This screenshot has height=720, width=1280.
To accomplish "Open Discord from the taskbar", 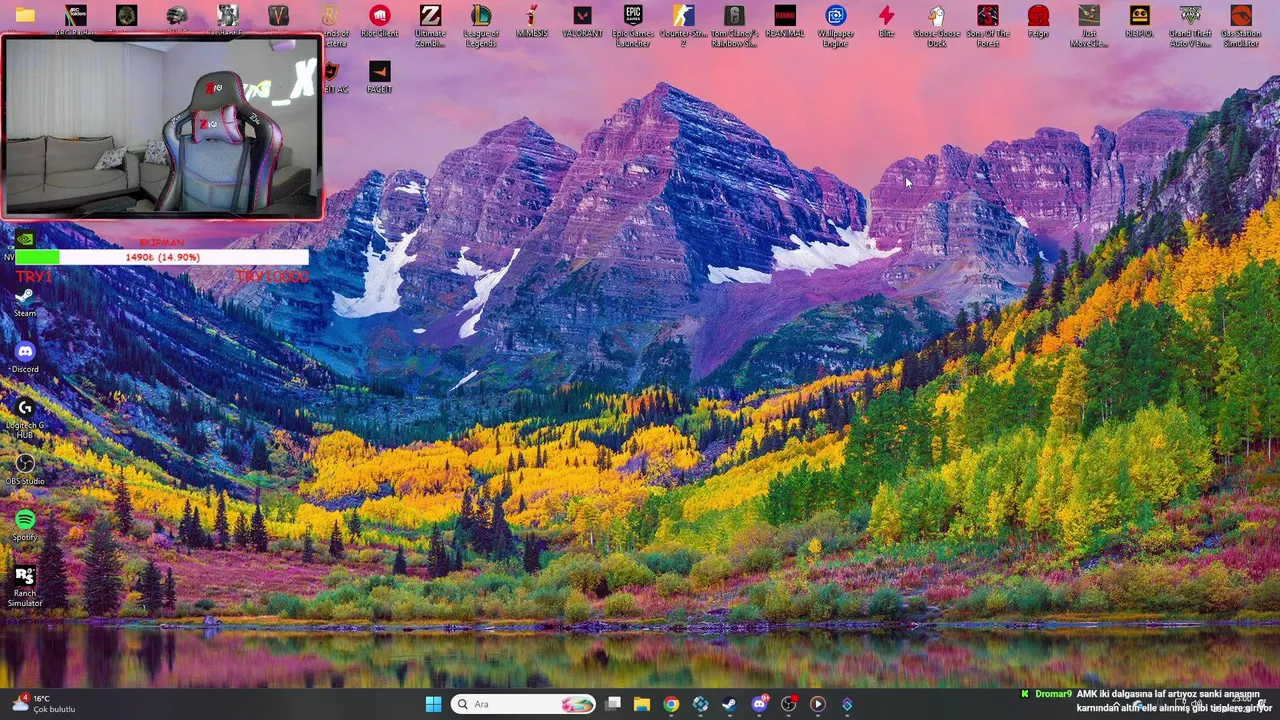I will point(759,704).
